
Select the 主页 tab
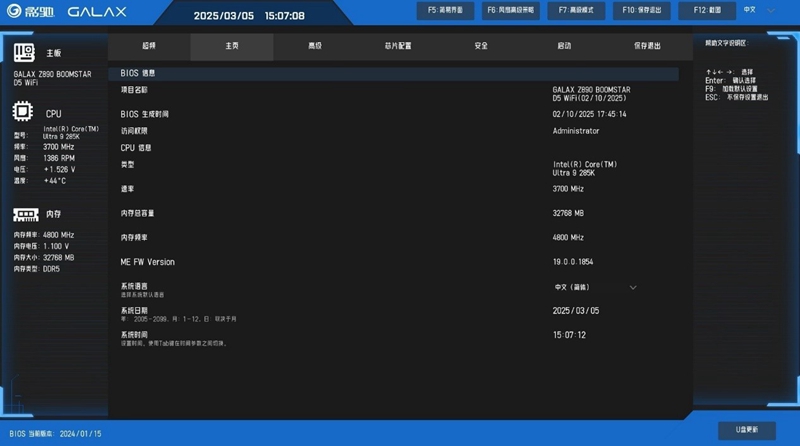(x=232, y=46)
